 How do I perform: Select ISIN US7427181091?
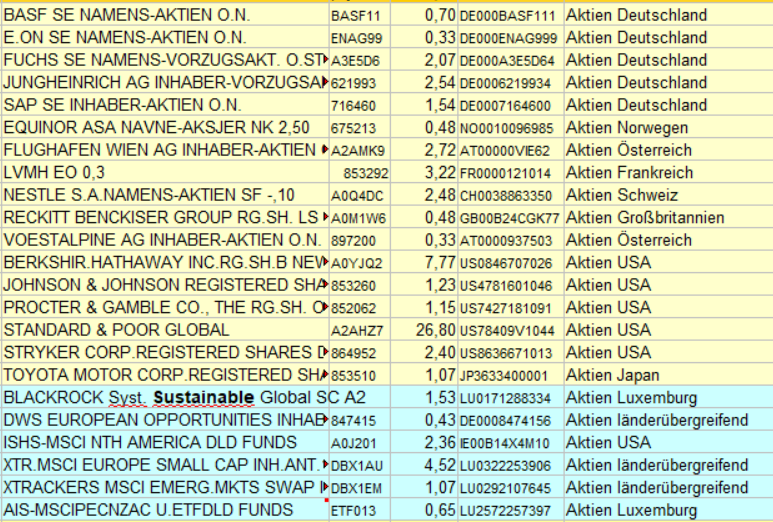click(511, 308)
